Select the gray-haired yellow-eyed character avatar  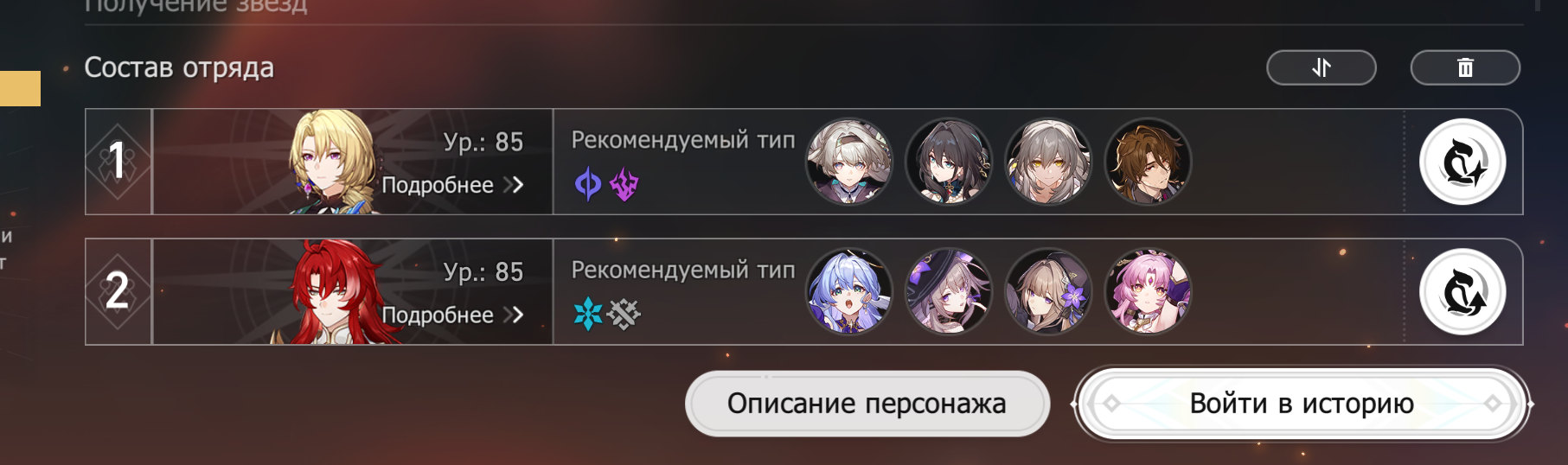point(1048,162)
